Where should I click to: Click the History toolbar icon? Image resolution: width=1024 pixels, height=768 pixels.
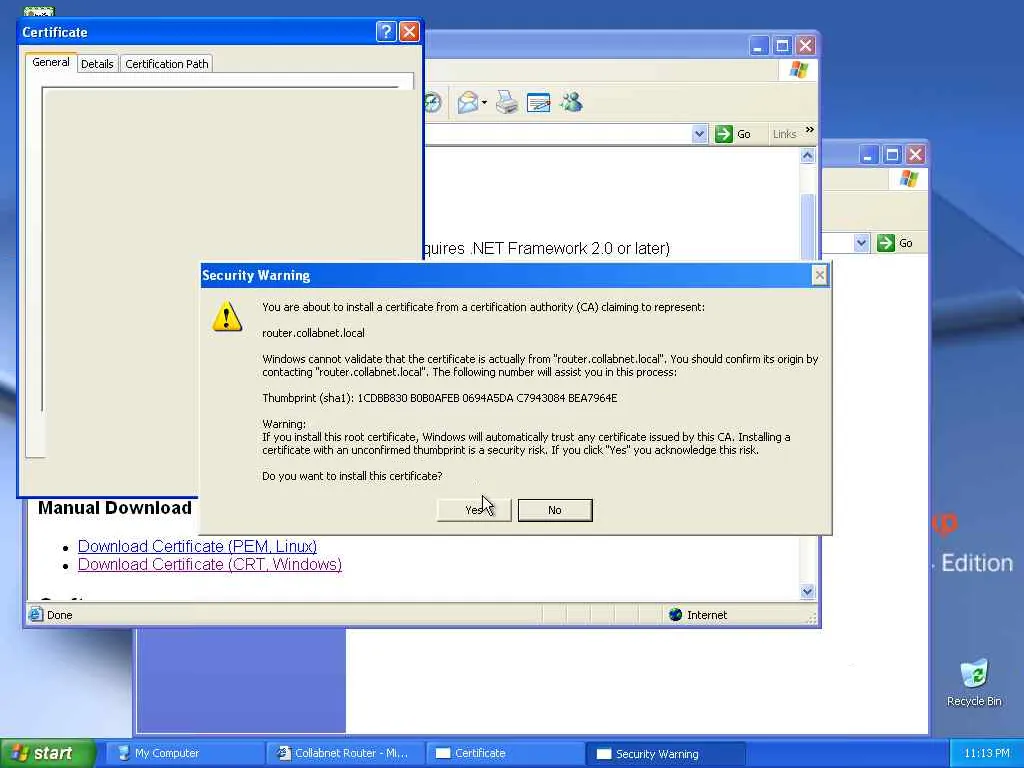[x=434, y=103]
